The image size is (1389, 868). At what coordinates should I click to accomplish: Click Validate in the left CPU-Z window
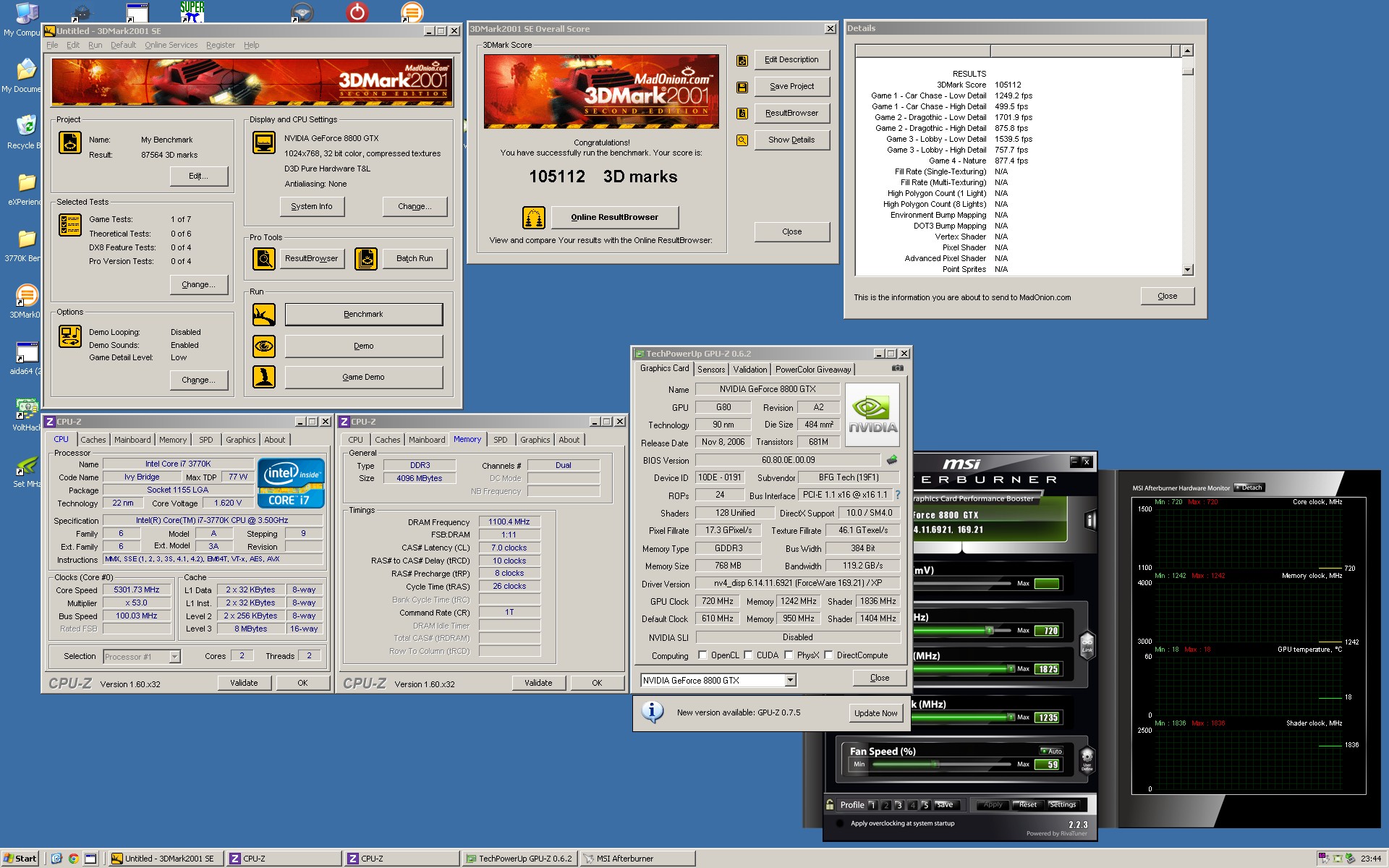pos(244,683)
